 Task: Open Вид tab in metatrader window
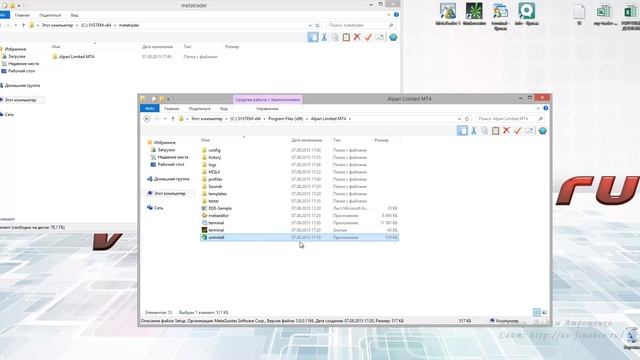click(74, 15)
